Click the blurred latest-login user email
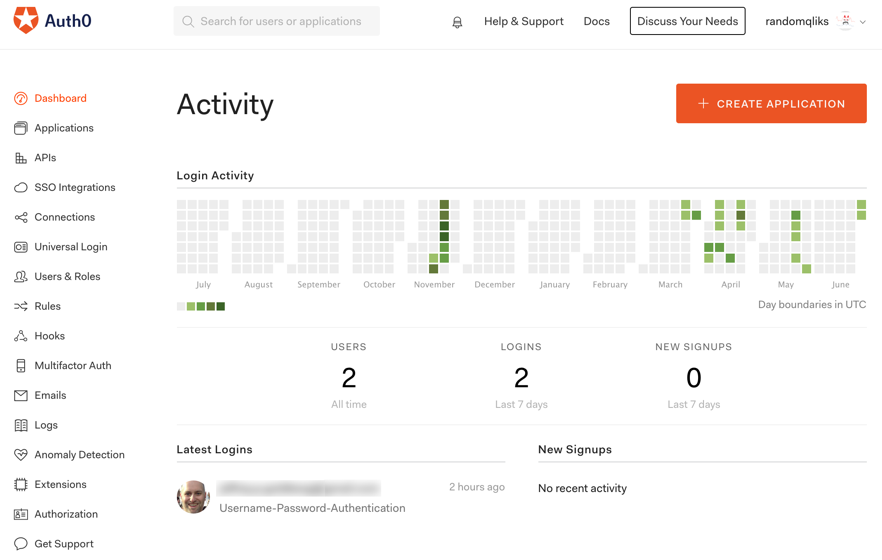 299,488
